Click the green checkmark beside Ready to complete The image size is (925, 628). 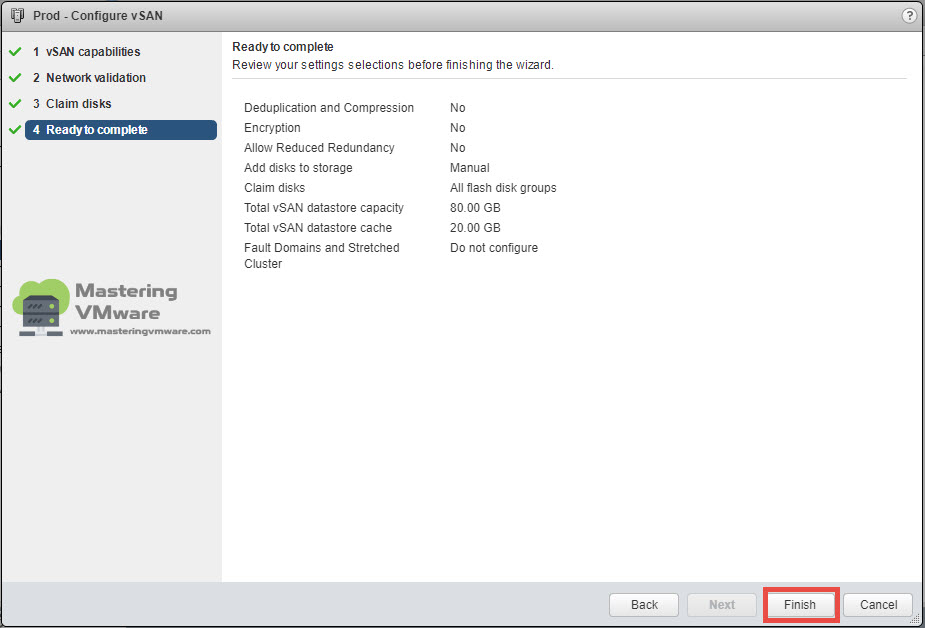coord(15,130)
